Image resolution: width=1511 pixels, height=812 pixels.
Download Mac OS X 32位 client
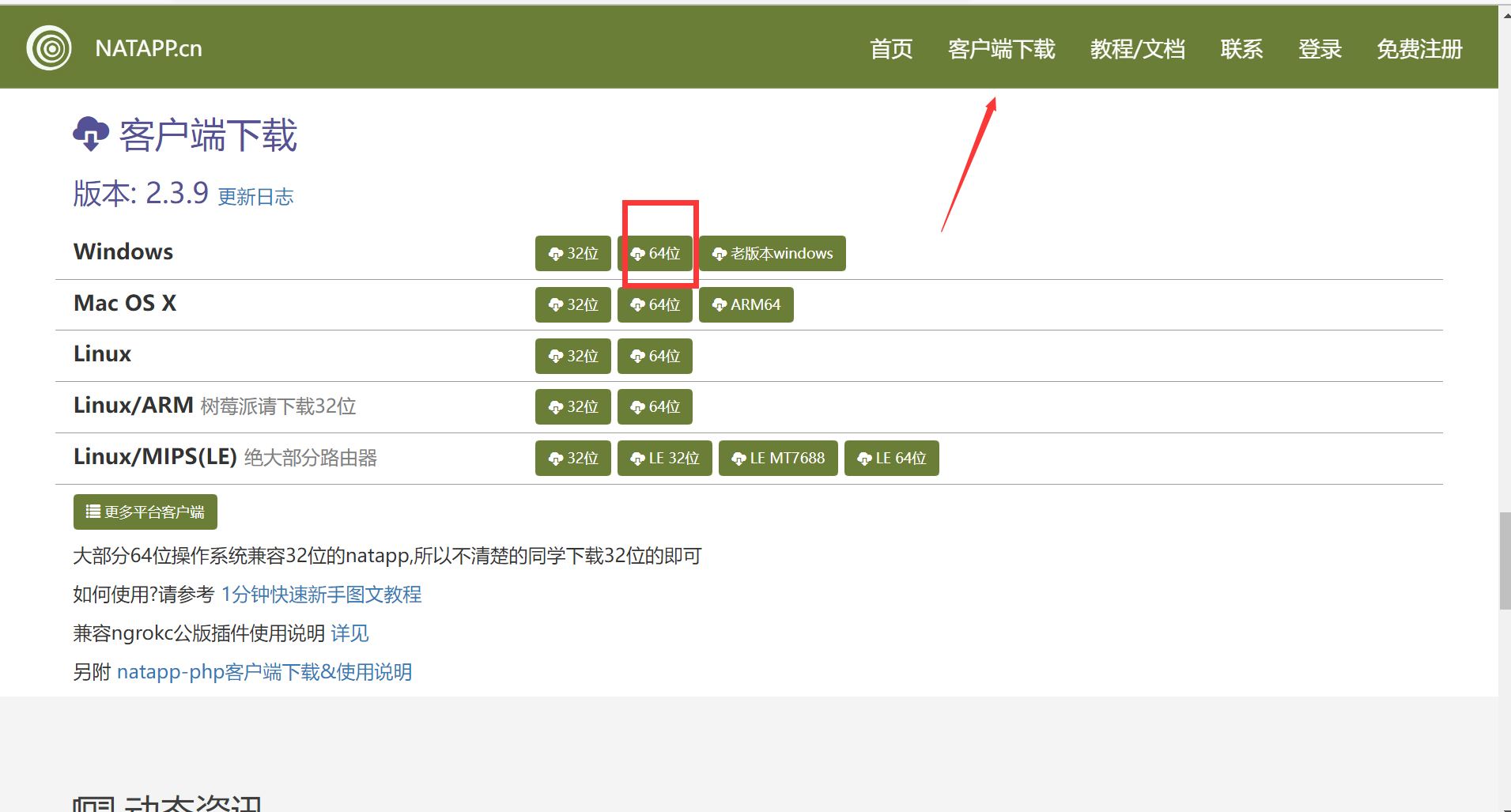(x=573, y=304)
